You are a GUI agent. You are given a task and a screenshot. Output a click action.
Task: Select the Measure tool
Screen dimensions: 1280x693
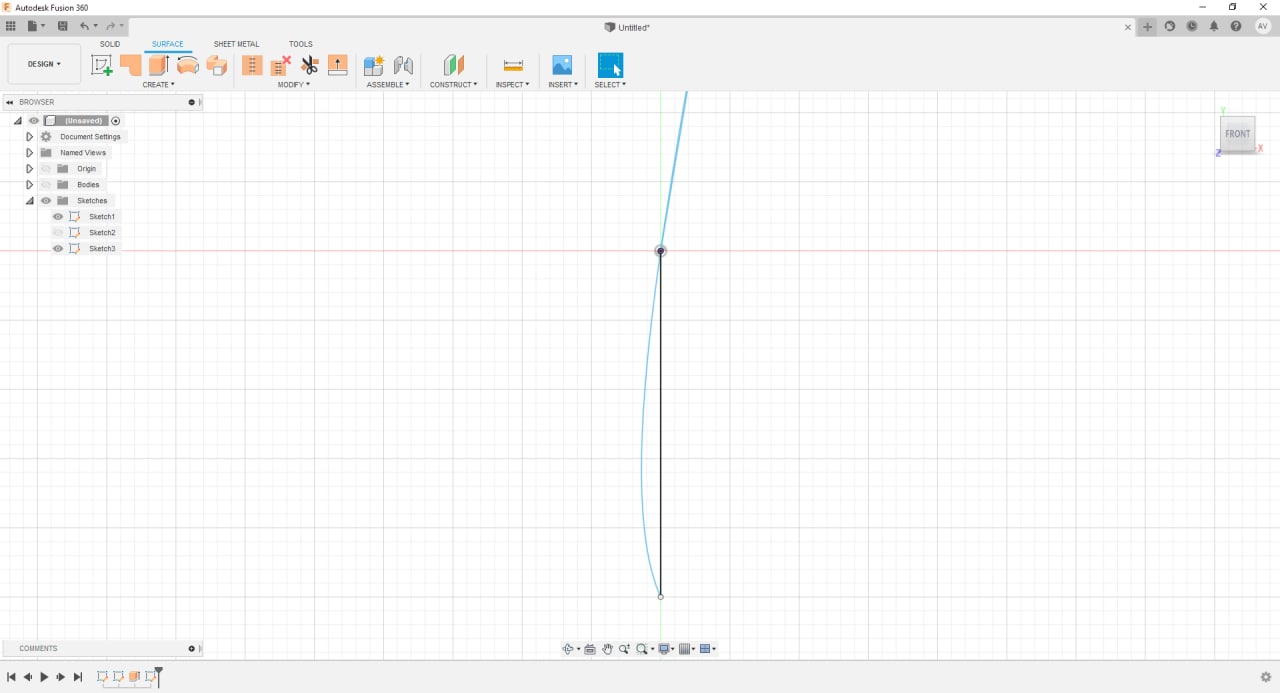pos(513,65)
